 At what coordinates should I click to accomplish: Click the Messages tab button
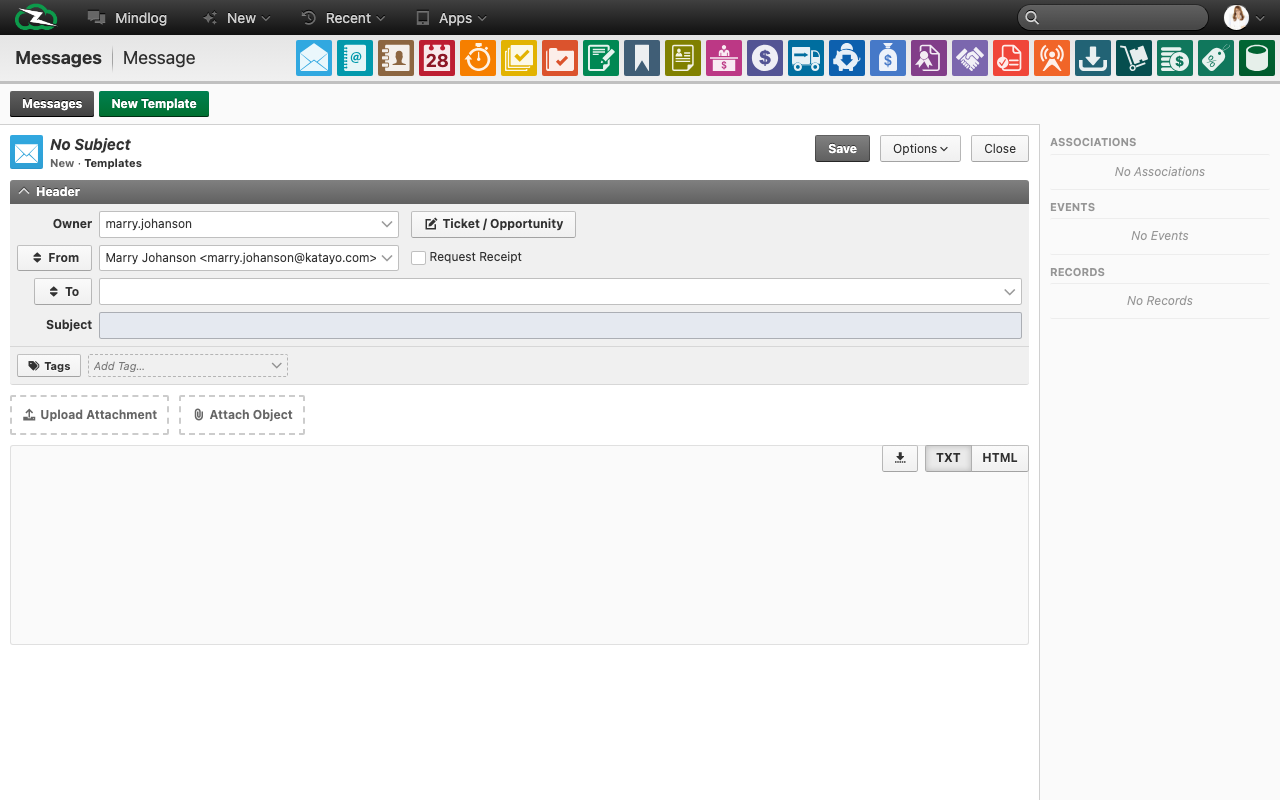[x=52, y=104]
